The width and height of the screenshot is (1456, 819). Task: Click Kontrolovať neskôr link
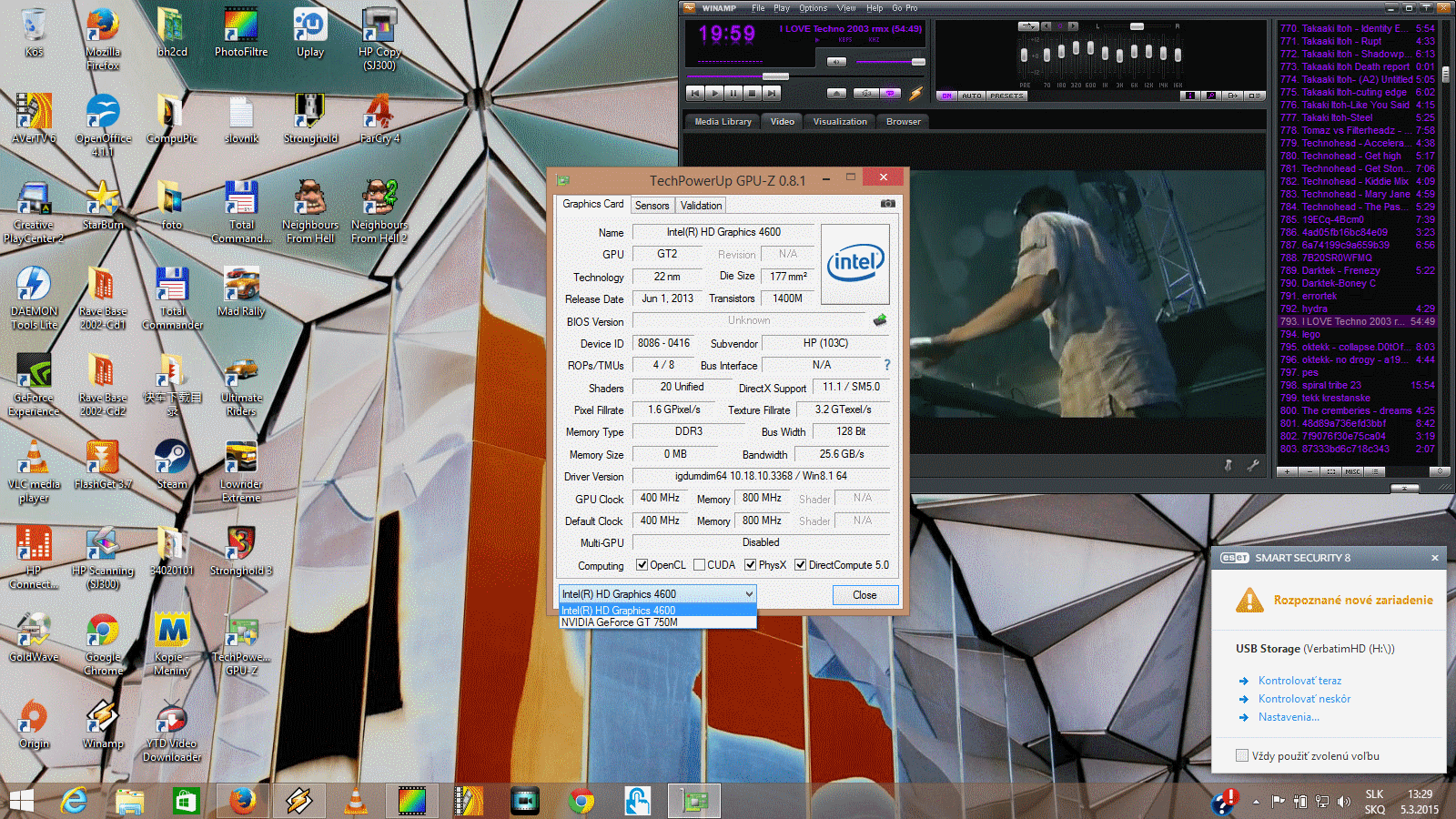point(1304,699)
